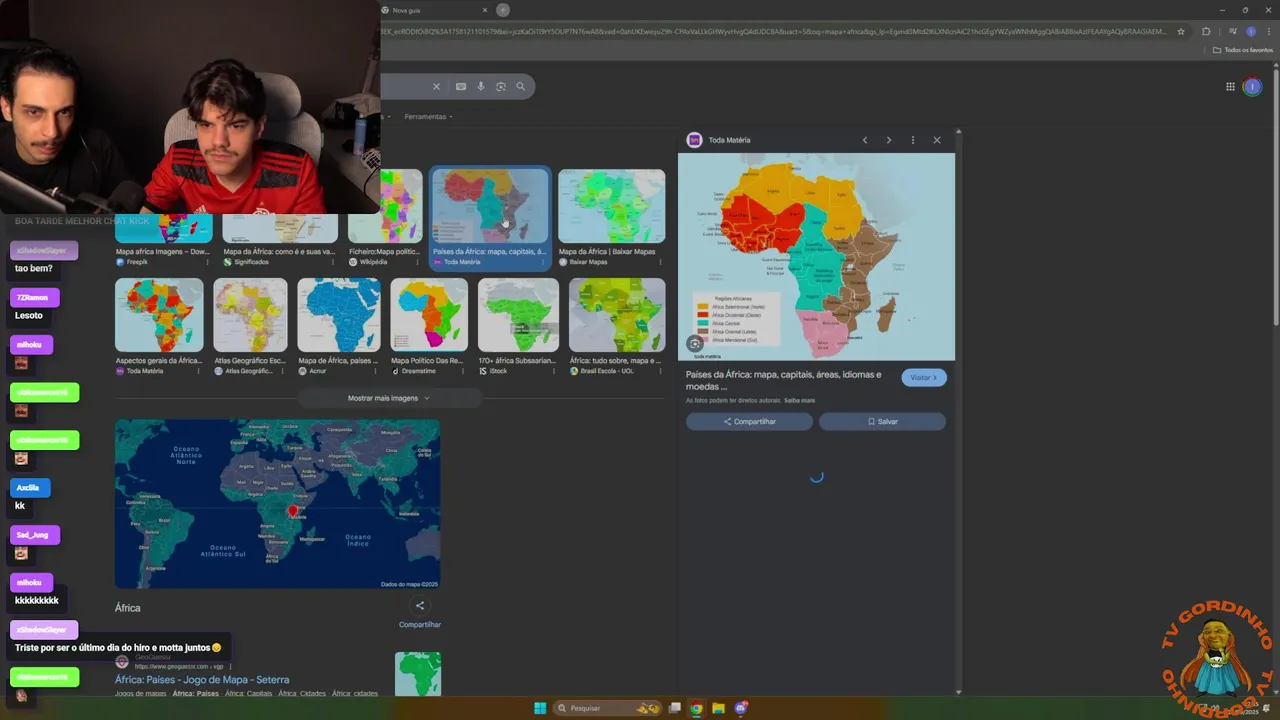1280x720 pixels.
Task: Open the Atlas Geográfico Escolar thumbnail
Action: pyautogui.click(x=250, y=315)
